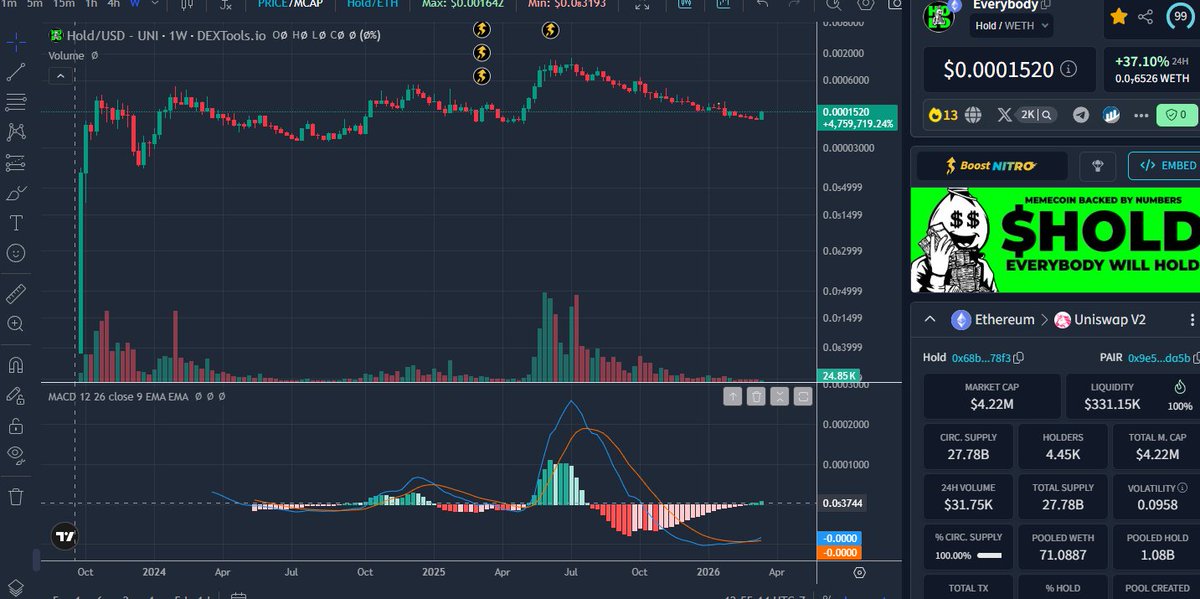Open the pattern drawing tools
Screen dimensions: 1200x599
pyautogui.click(x=15, y=132)
